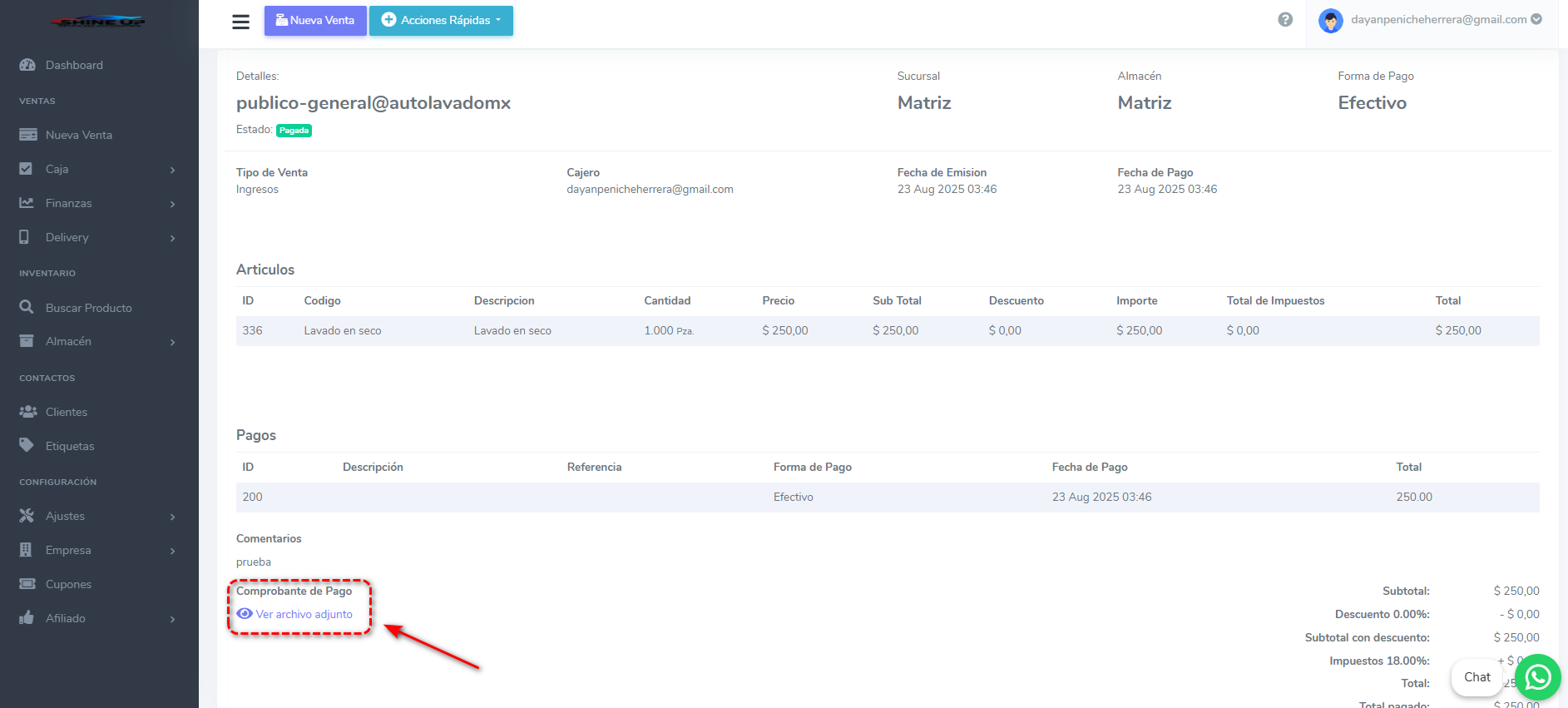The image size is (1568, 708).
Task: Open the user account email dropdown
Action: click(x=1446, y=19)
